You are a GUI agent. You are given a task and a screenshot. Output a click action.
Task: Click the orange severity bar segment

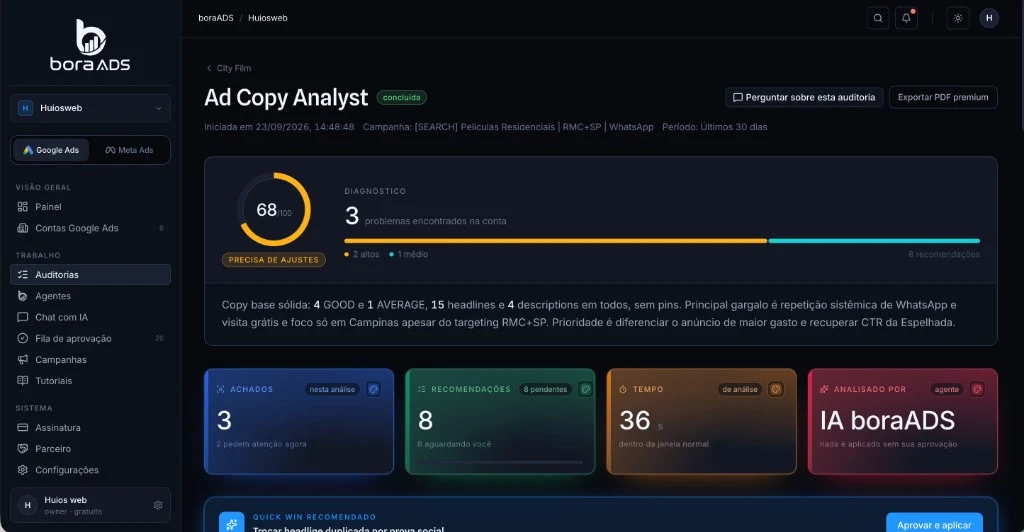tap(556, 241)
